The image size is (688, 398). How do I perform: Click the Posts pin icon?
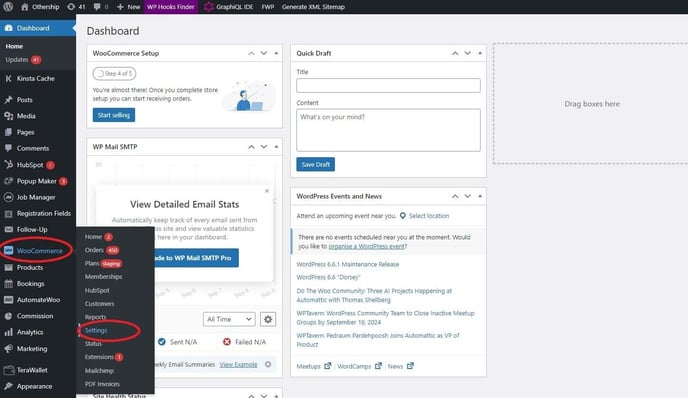pos(8,100)
